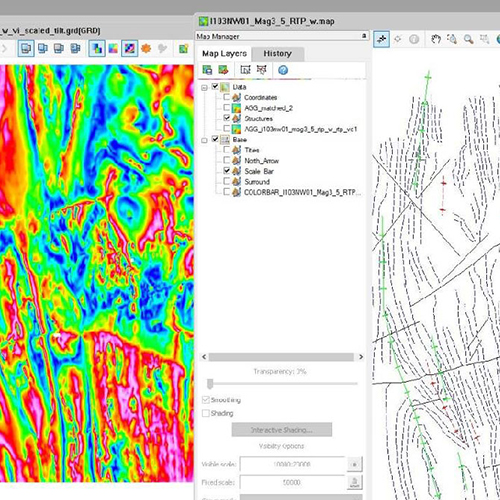
Task: Collapse the Data group tree node
Action: click(204, 88)
